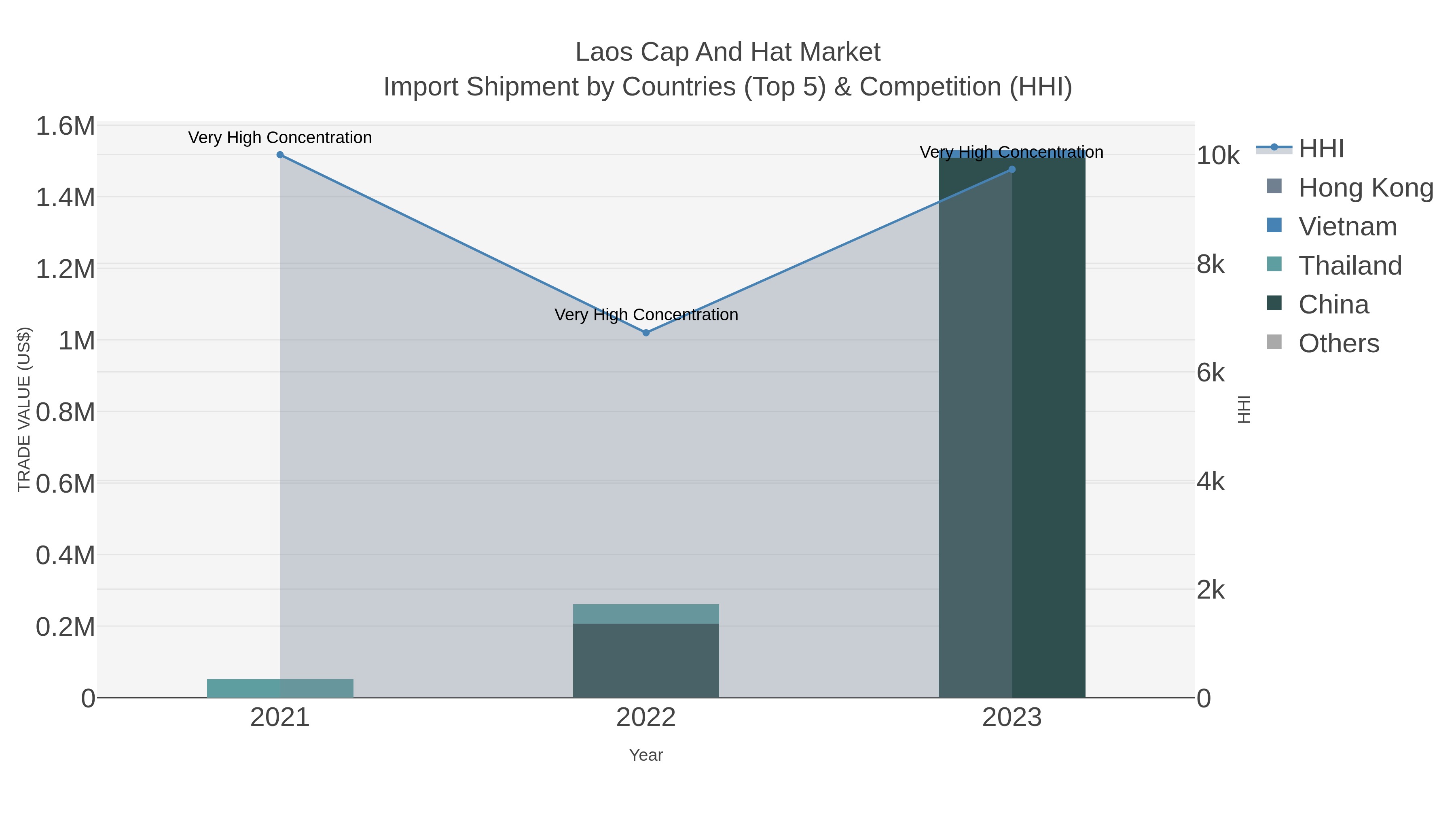Click the 8k HHI axis tick label
Image resolution: width=1456 pixels, height=819 pixels.
coord(1211,265)
